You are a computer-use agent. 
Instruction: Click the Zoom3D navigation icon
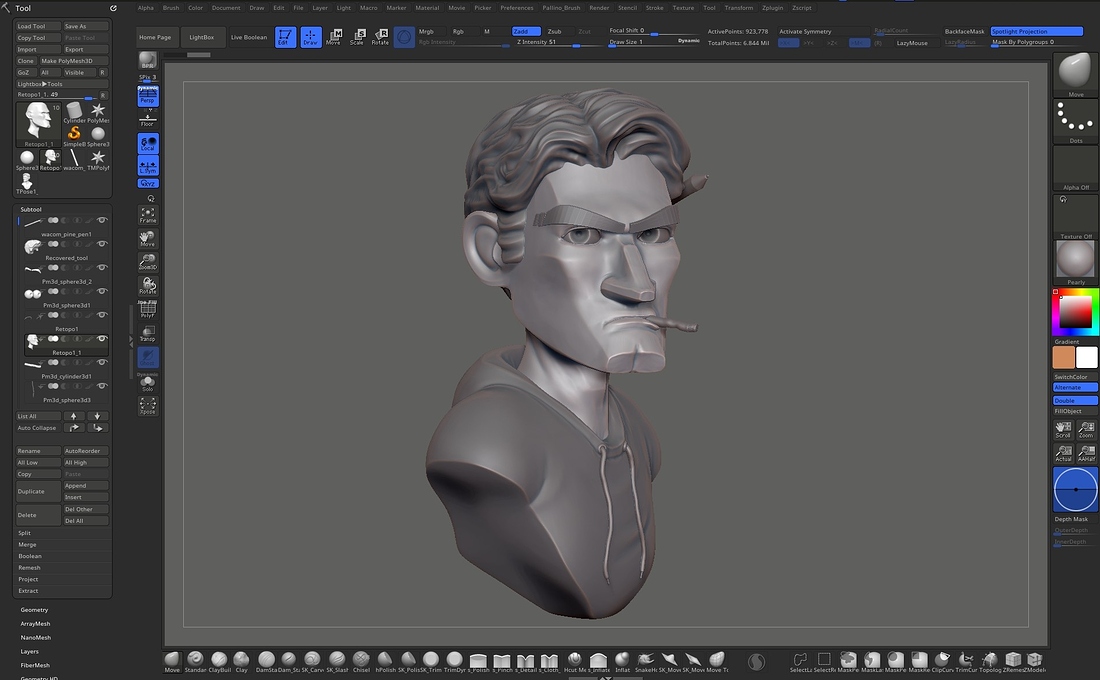(147, 262)
